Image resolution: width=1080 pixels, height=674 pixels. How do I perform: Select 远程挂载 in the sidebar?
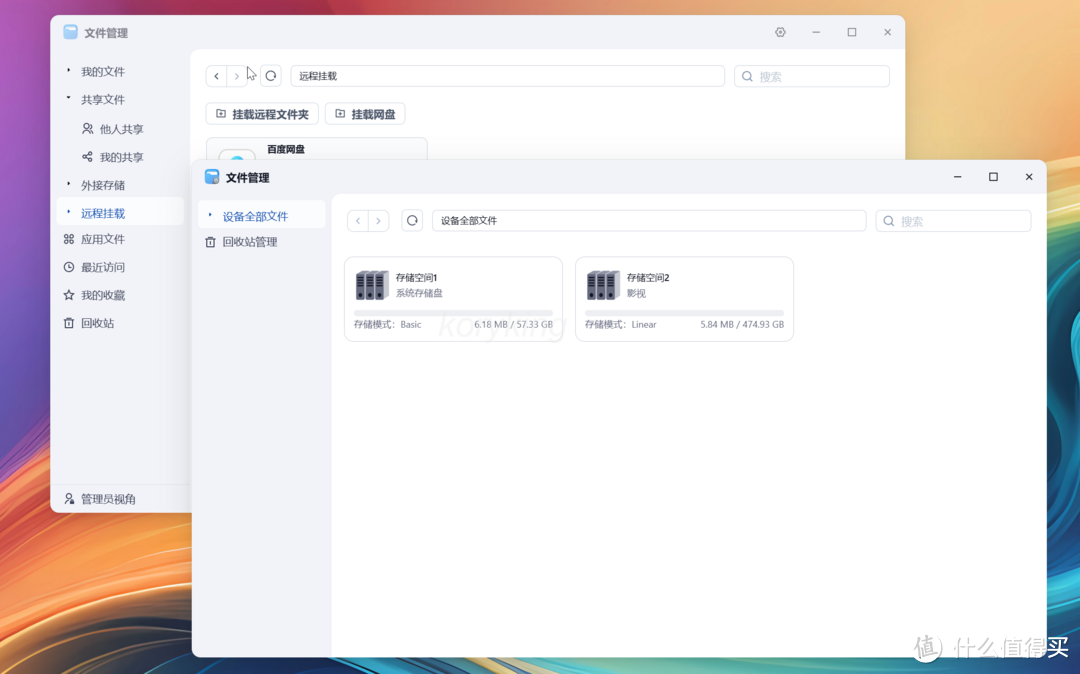pos(102,212)
